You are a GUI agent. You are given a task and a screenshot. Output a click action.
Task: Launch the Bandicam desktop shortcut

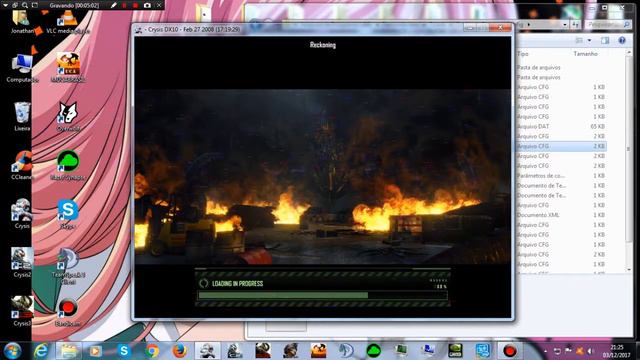[x=68, y=311]
